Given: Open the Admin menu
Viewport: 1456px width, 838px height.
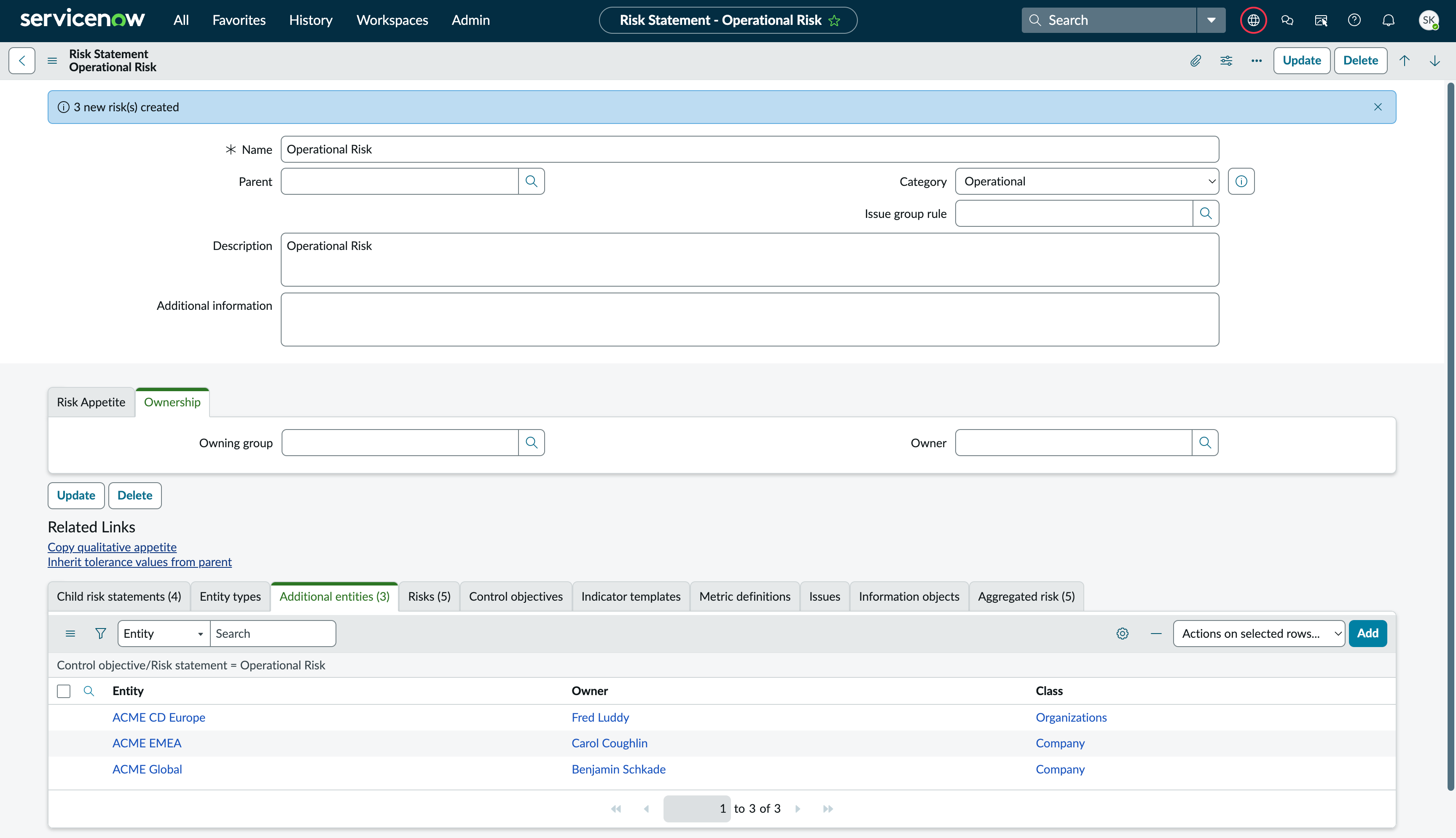Looking at the screenshot, I should [471, 20].
